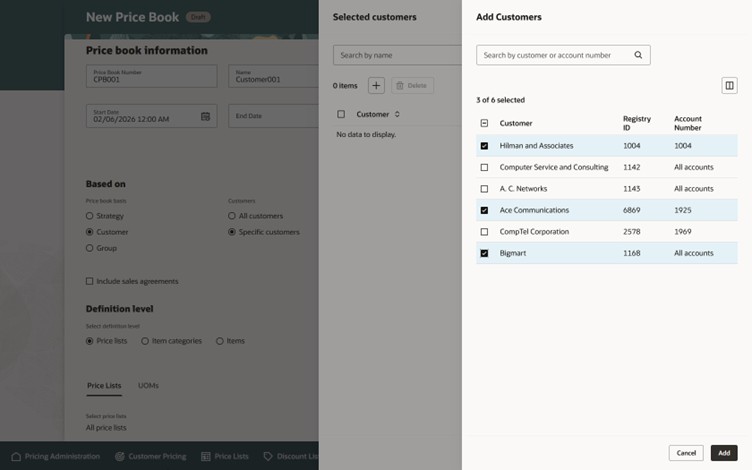Enable Include sales agreements checkbox
Screen dimensions: 752x470
click(89, 281)
